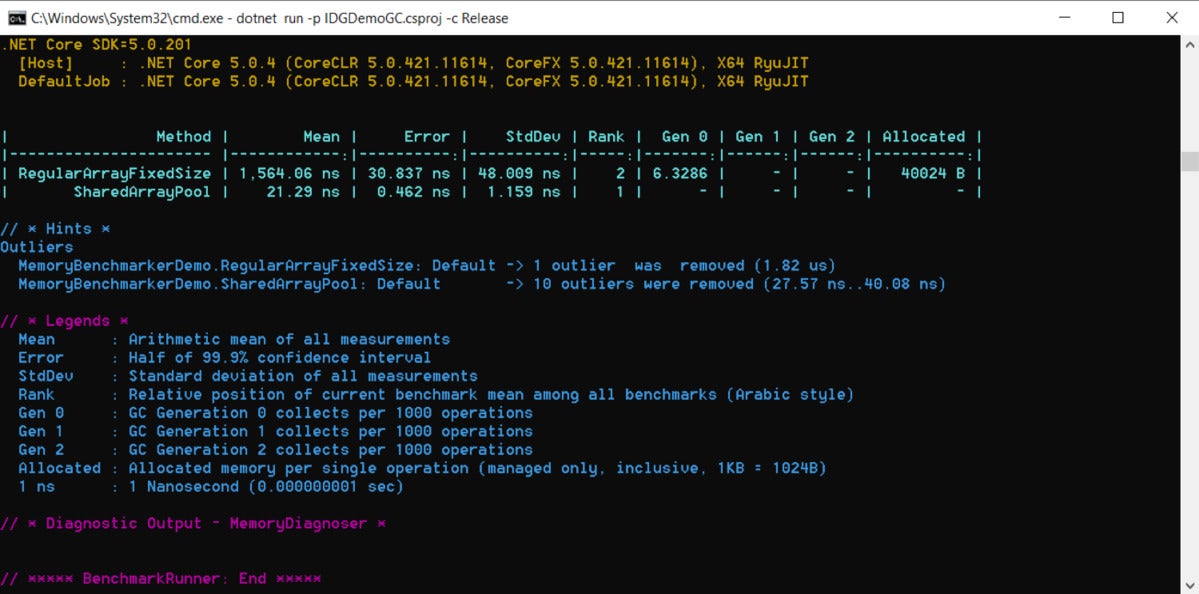Click the 'Relative position of current benchmark' legend
The height and width of the screenshot is (594, 1199).
point(491,394)
